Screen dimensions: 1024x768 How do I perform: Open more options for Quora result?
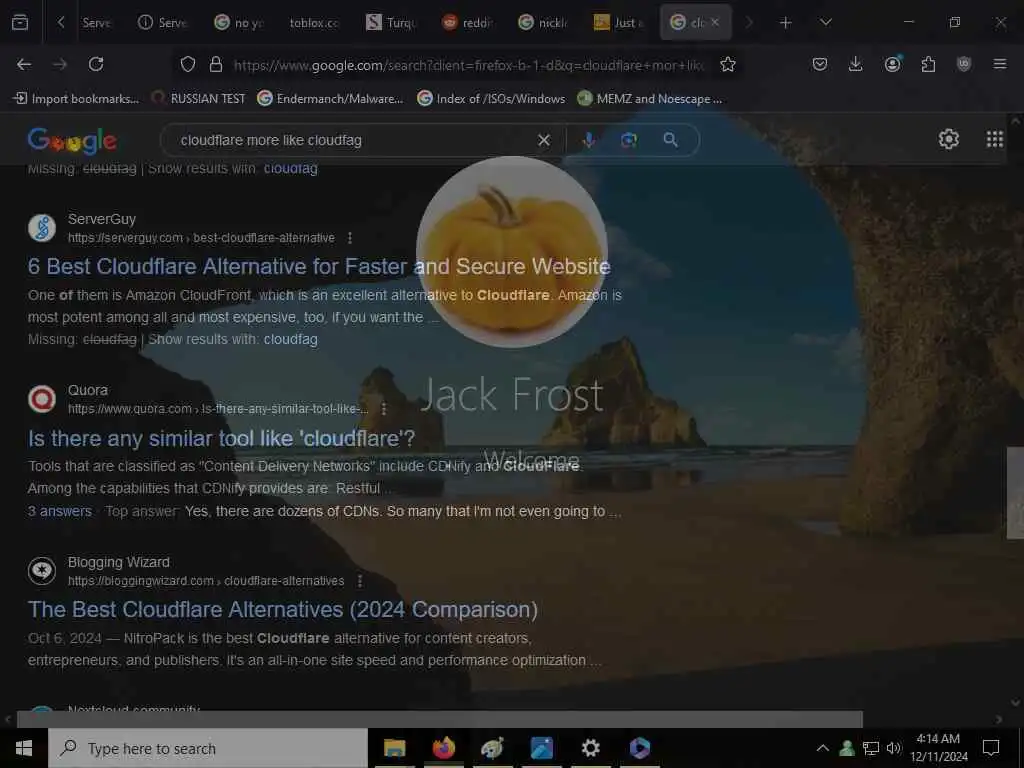pos(384,409)
